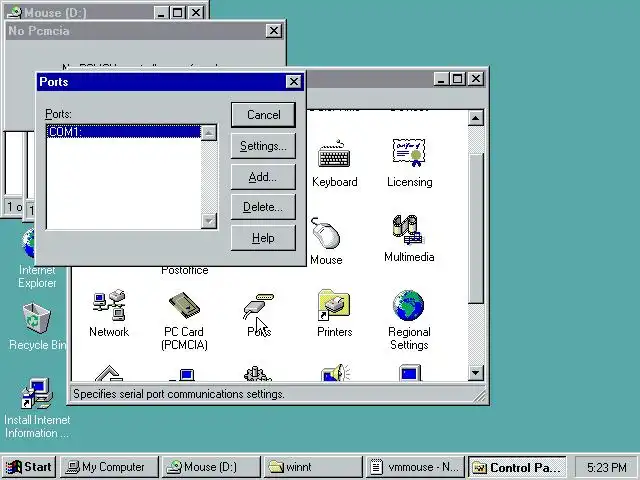This screenshot has width=640, height=480.
Task: Click the Add... button in Ports dialog
Action: point(263,177)
